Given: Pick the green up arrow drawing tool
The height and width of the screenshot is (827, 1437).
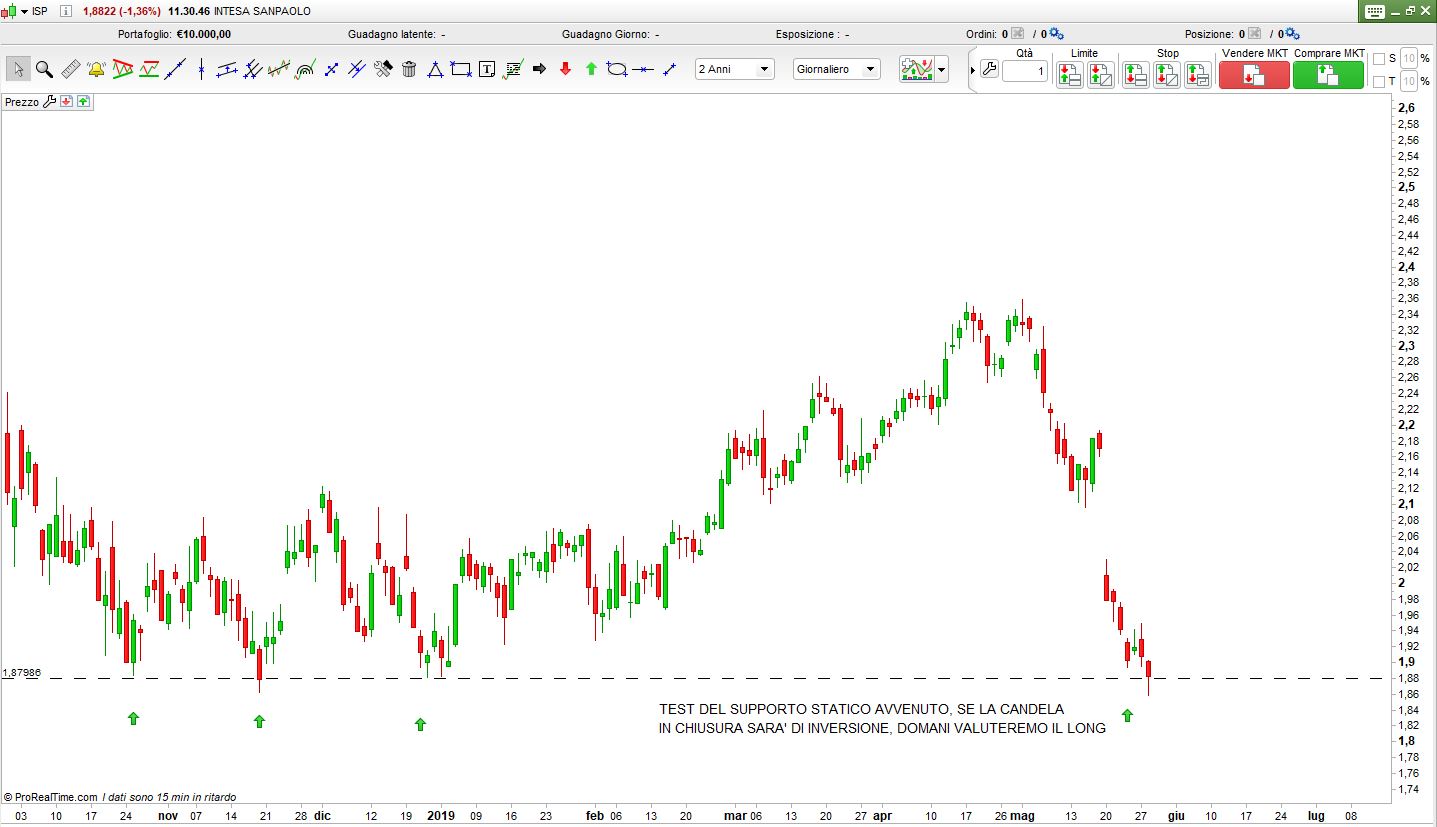Looking at the screenshot, I should tap(591, 69).
